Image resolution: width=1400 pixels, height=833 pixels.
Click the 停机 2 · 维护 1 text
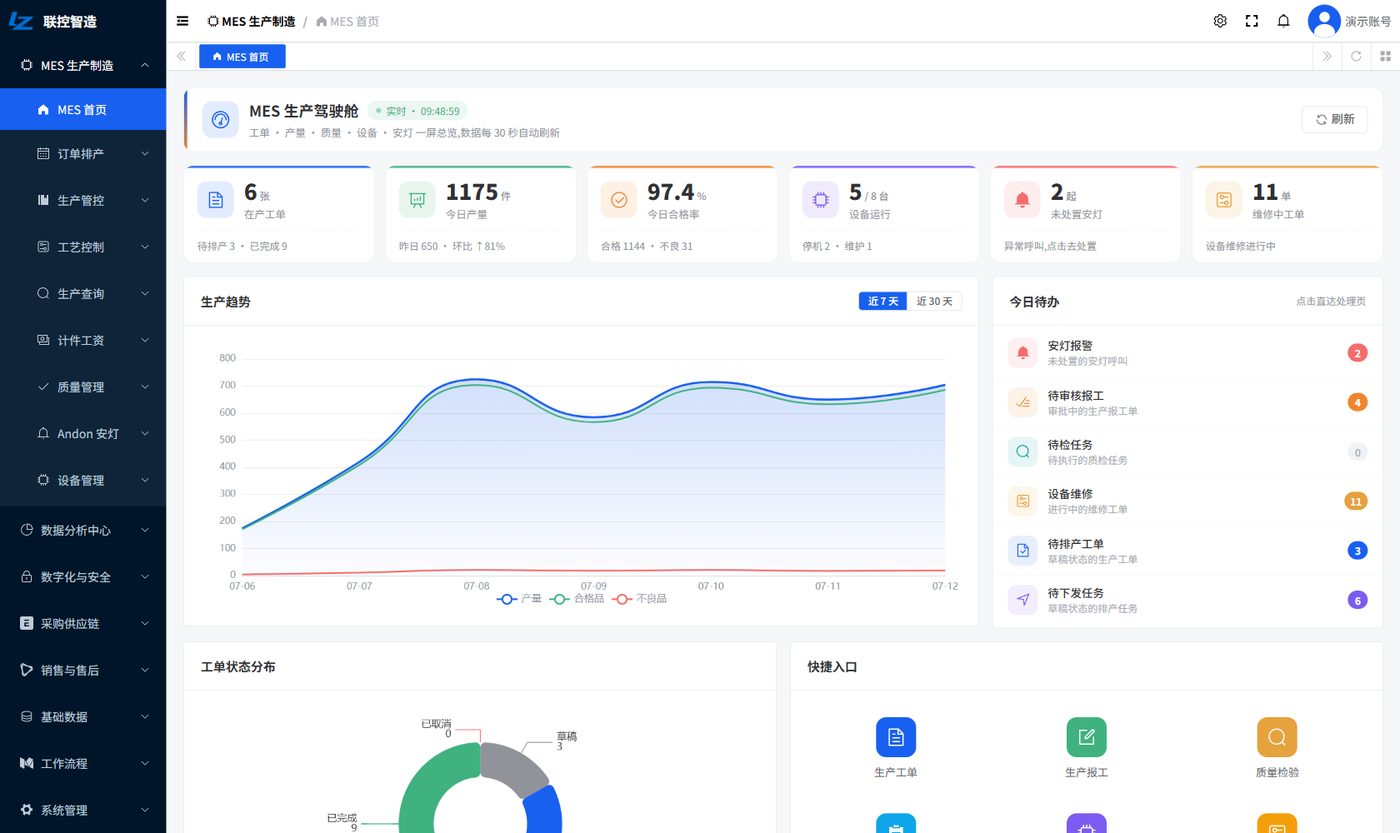click(x=837, y=246)
